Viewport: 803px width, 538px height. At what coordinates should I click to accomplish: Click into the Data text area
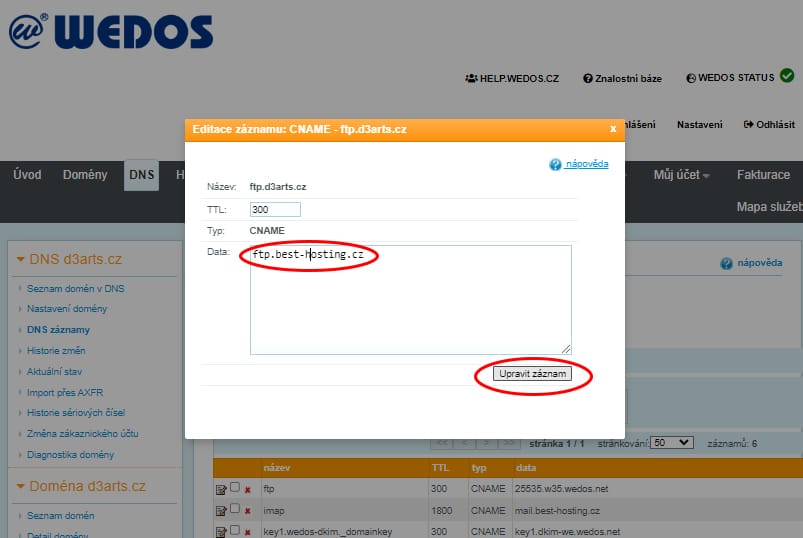click(411, 300)
